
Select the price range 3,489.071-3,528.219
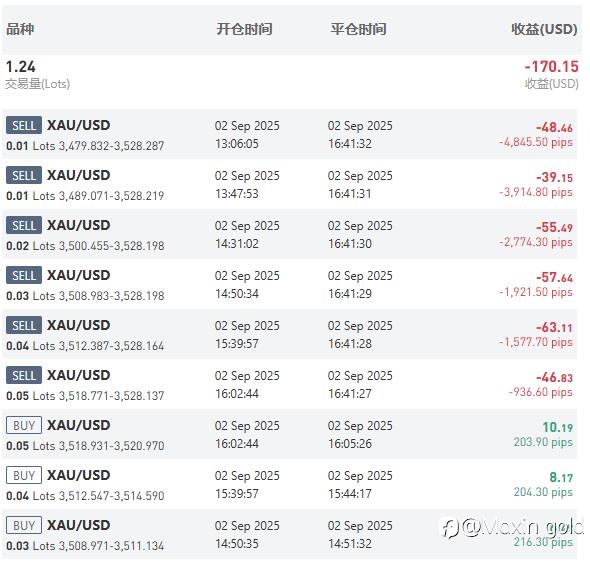tap(111, 196)
